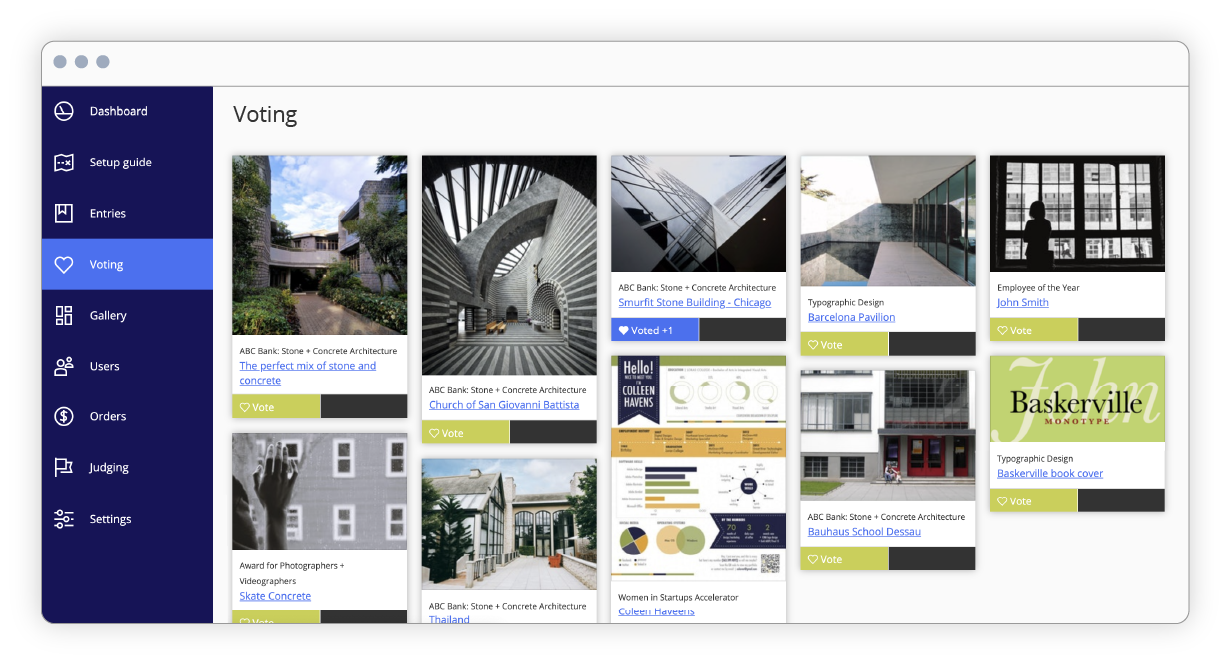Vote for the Barcelona Pavilion entry
This screenshot has height=665, width=1230.
tap(844, 345)
